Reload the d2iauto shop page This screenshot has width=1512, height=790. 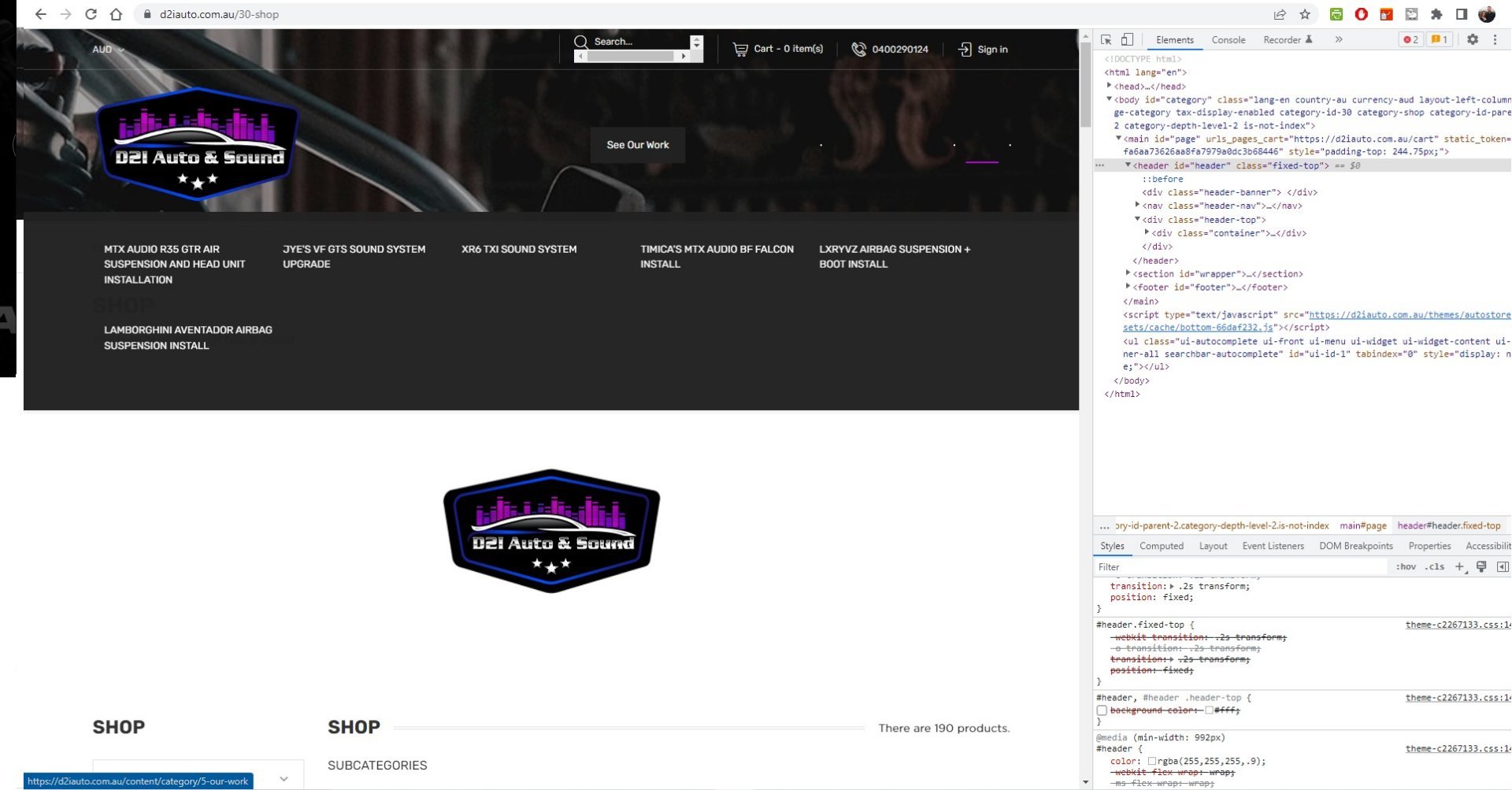tap(91, 14)
